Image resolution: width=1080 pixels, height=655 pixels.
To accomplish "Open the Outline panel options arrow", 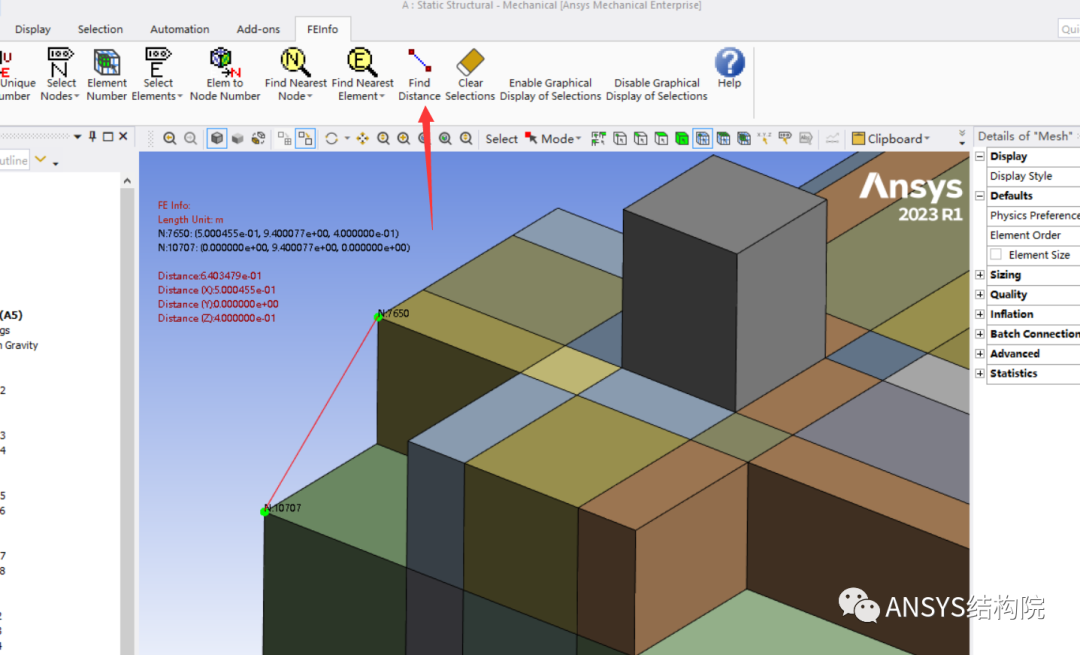I will tap(77, 136).
